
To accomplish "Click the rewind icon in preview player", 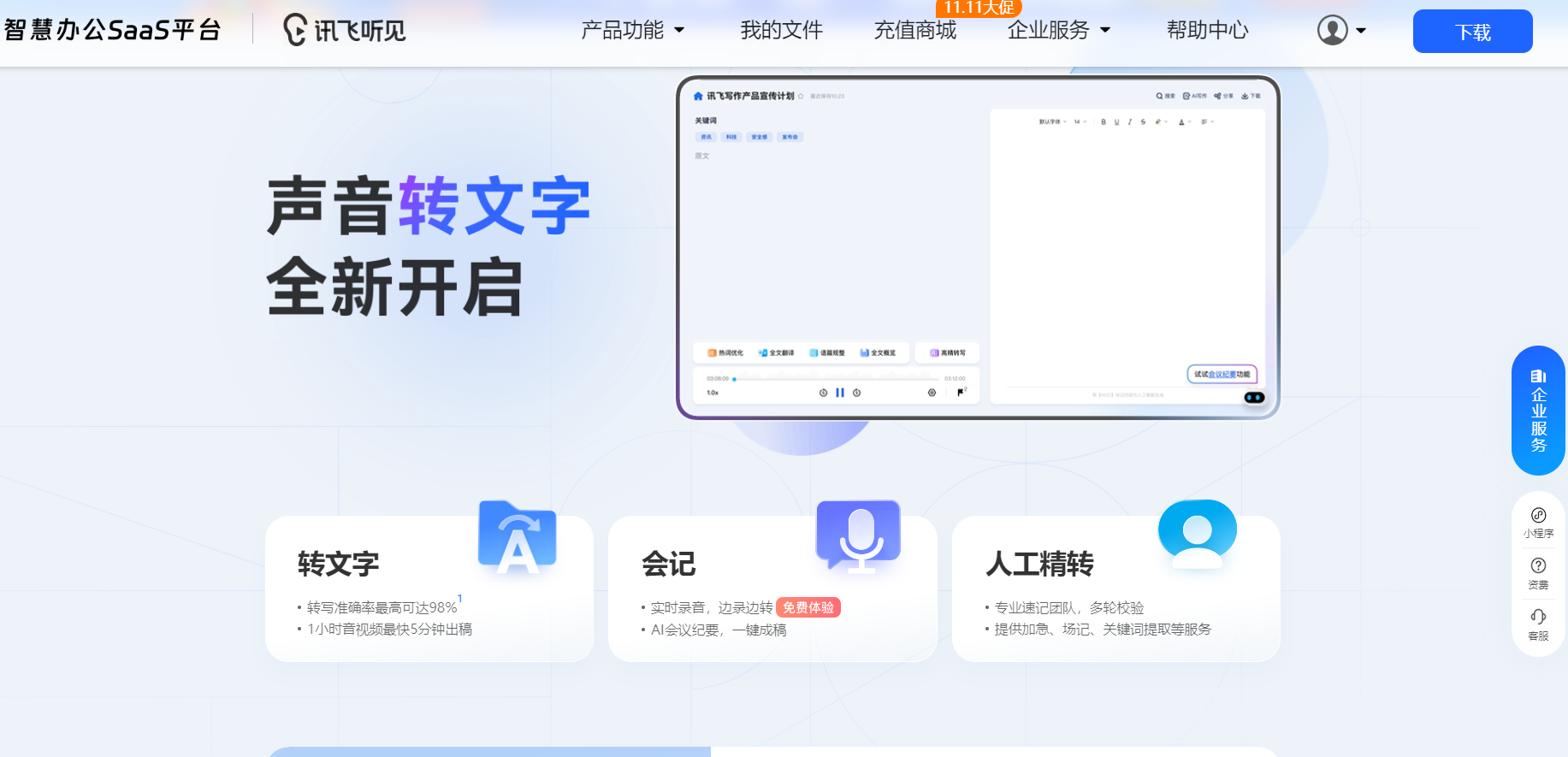I will [823, 393].
